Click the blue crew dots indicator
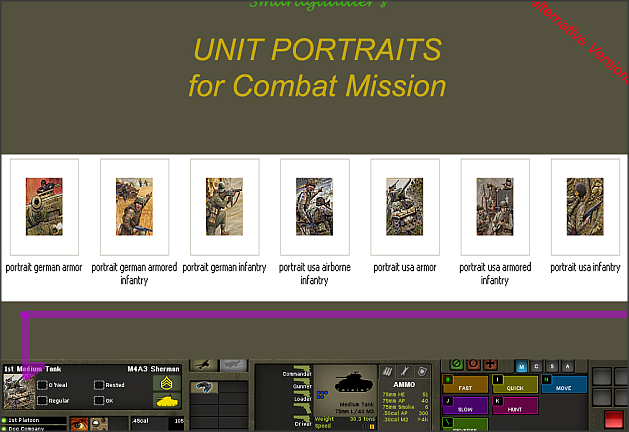 [322, 395]
